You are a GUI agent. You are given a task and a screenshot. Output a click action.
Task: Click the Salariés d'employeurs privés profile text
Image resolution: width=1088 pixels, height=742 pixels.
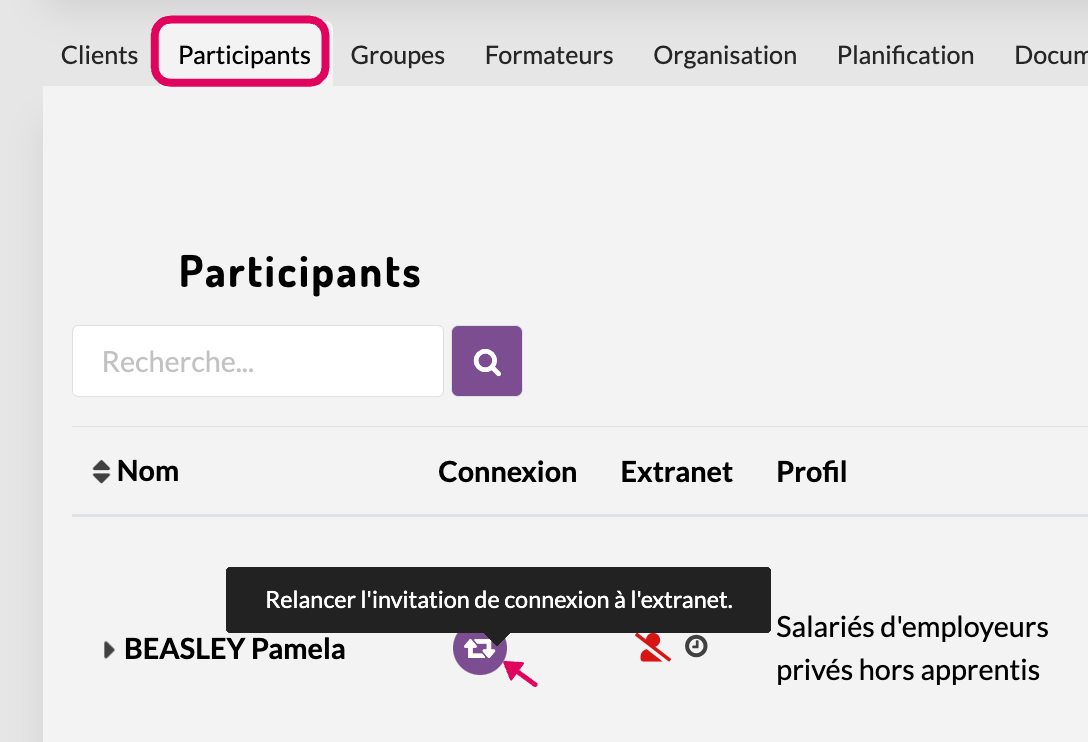[912, 648]
